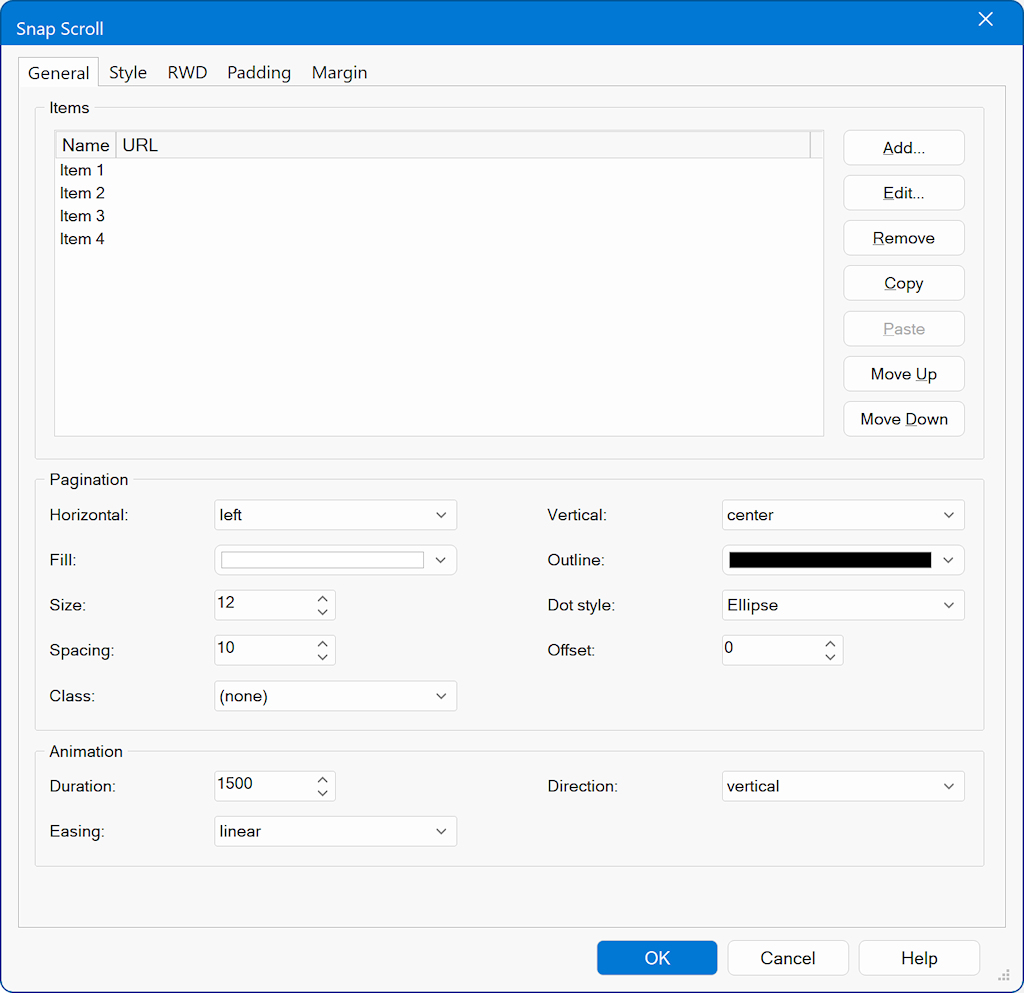Open the RWD tab

pyautogui.click(x=187, y=73)
